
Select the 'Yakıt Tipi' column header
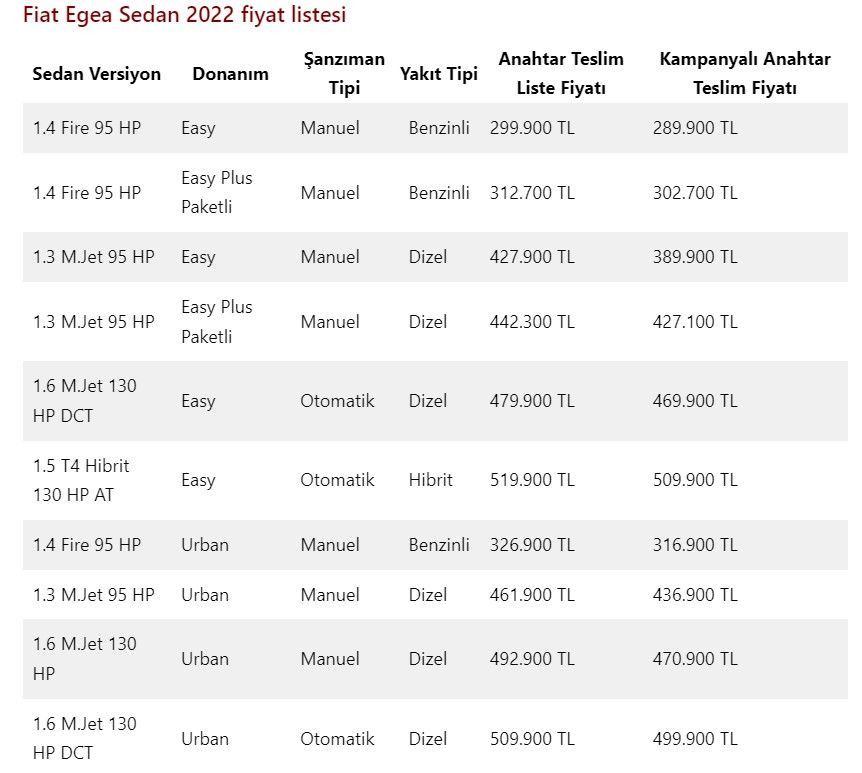coord(439,74)
